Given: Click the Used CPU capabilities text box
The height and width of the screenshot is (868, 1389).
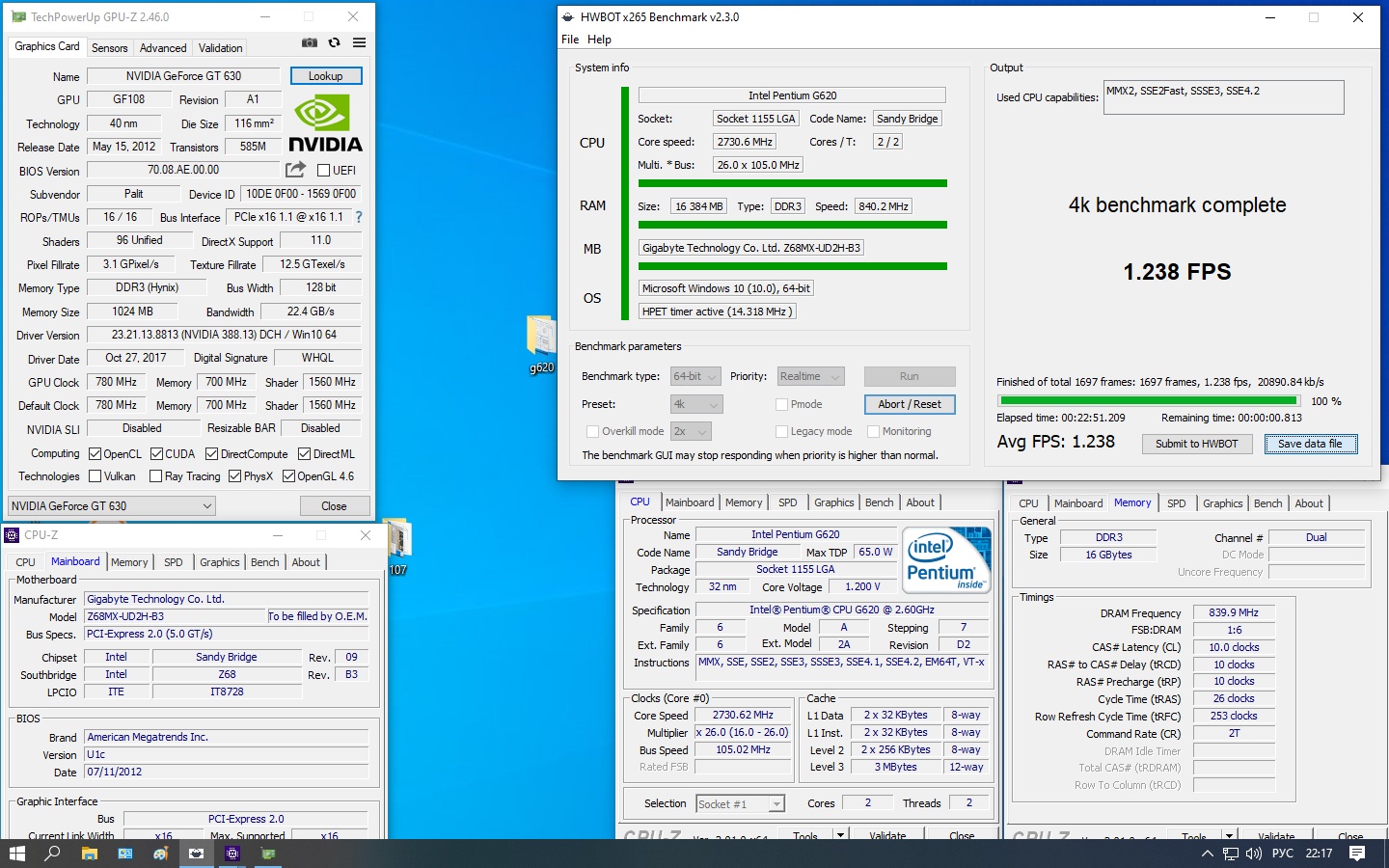Looking at the screenshot, I should [1223, 97].
